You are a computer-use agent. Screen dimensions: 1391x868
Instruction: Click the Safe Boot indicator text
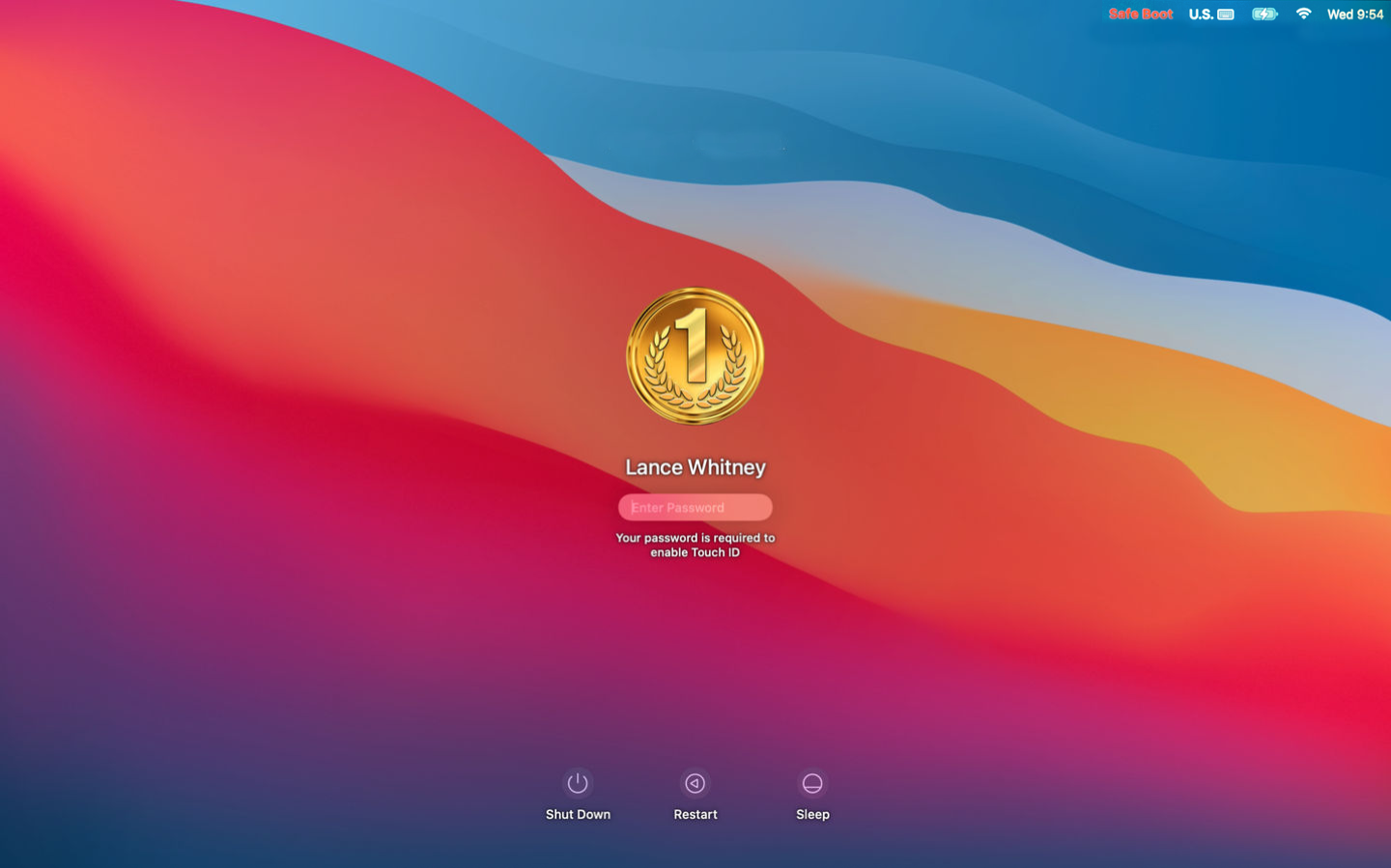pos(1140,14)
